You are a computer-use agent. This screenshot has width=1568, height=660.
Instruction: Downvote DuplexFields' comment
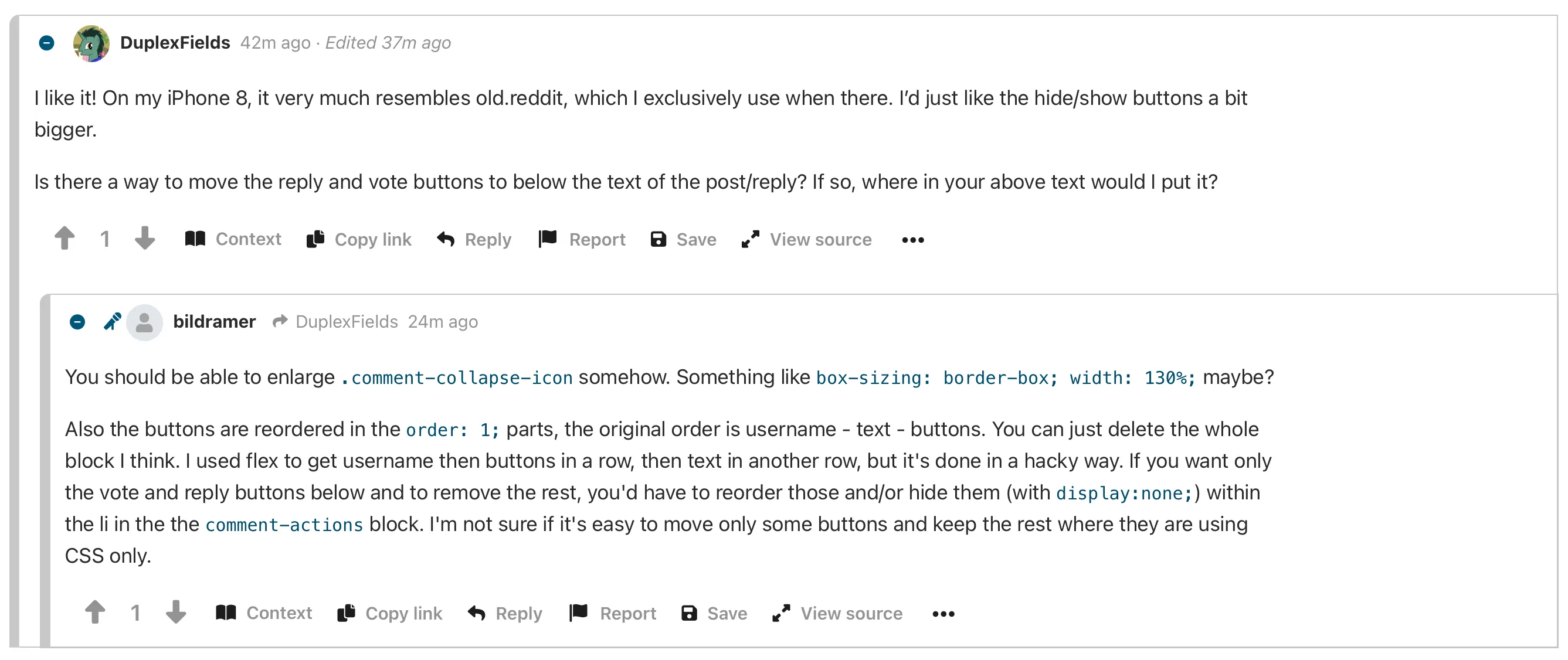coord(145,239)
